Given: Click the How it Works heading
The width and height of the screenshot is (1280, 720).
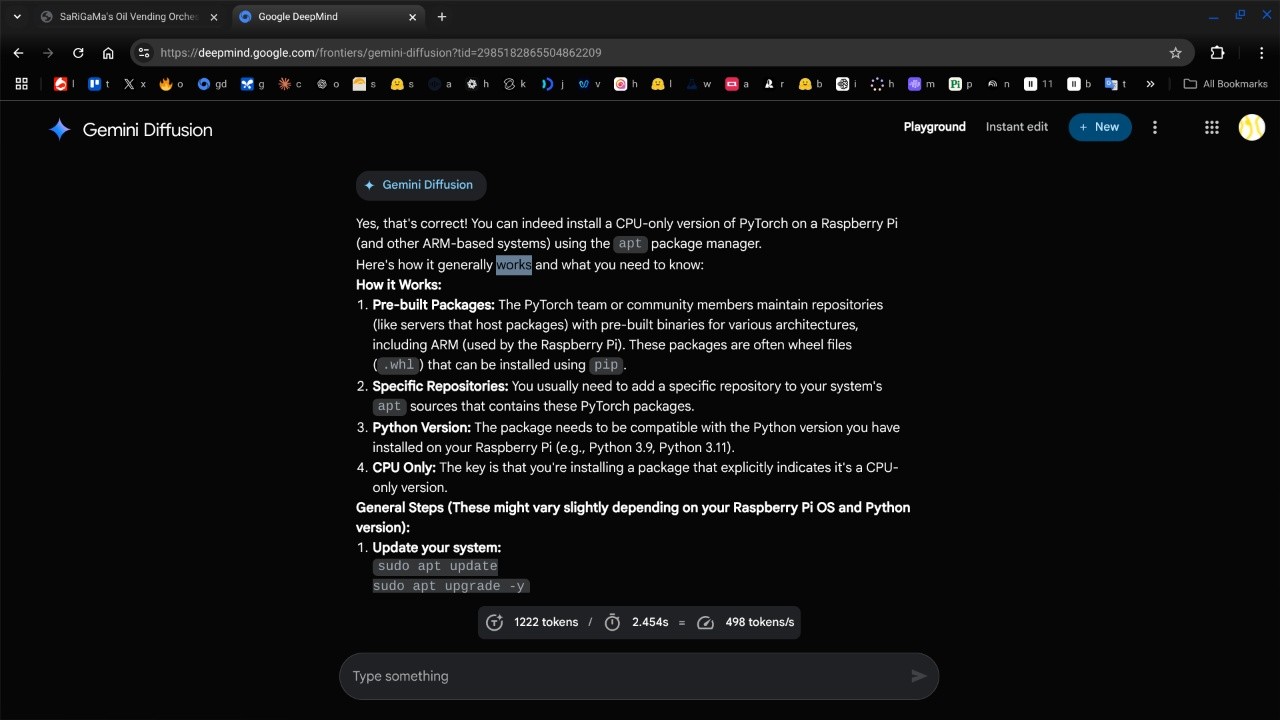Looking at the screenshot, I should point(398,285).
